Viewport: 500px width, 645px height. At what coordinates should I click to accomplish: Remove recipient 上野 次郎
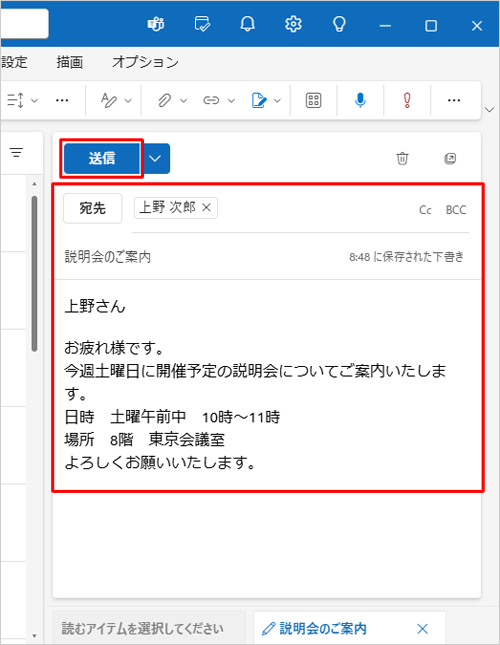(x=206, y=207)
